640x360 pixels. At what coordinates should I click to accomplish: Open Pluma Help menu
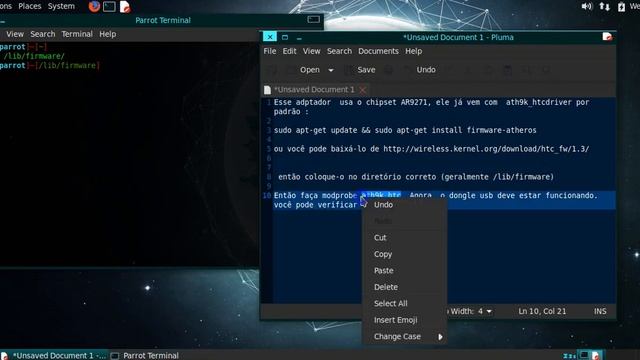(413, 51)
